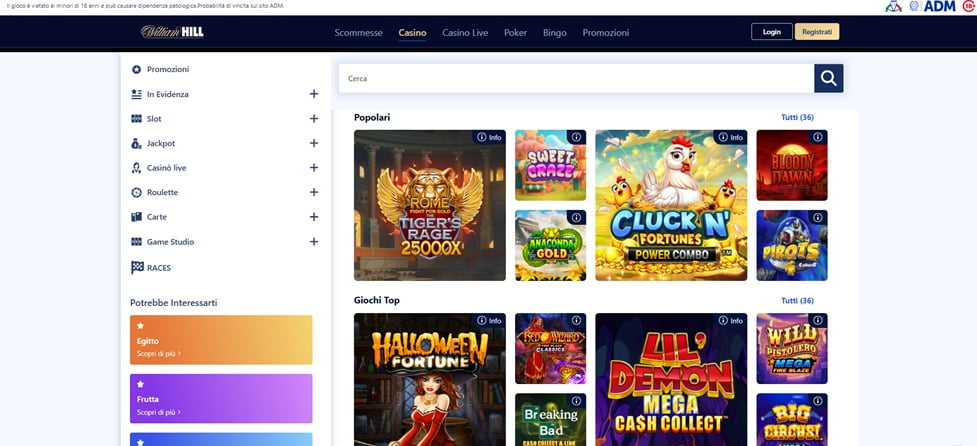Open info icon on Bloody Dawn tile
The width and height of the screenshot is (977, 446).
click(x=818, y=137)
